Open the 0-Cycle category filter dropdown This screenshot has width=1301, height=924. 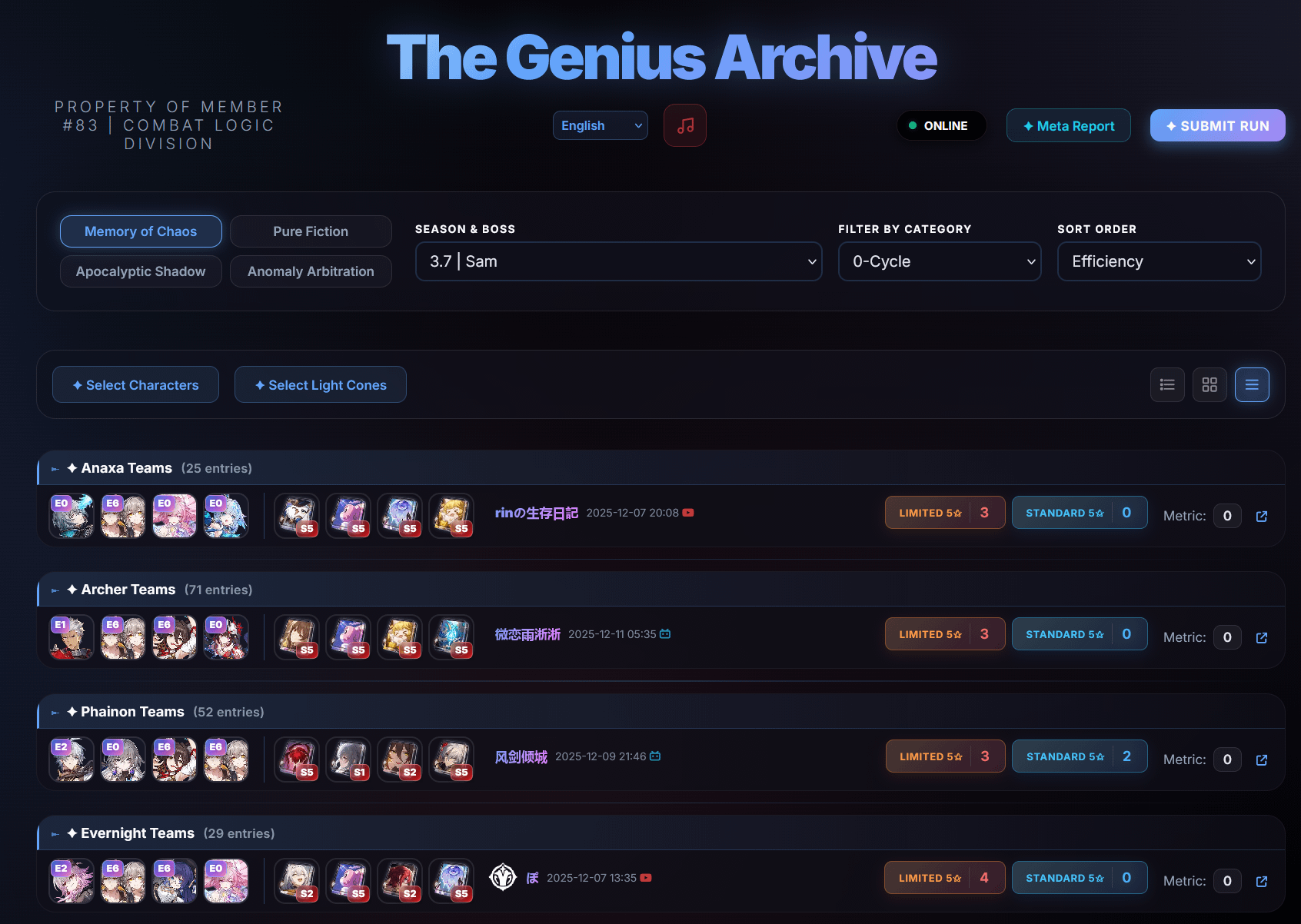click(x=940, y=261)
